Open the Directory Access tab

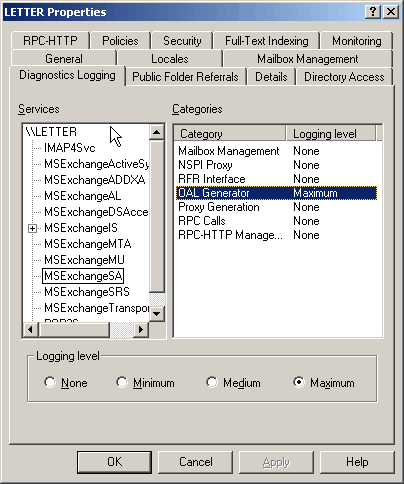(344, 77)
